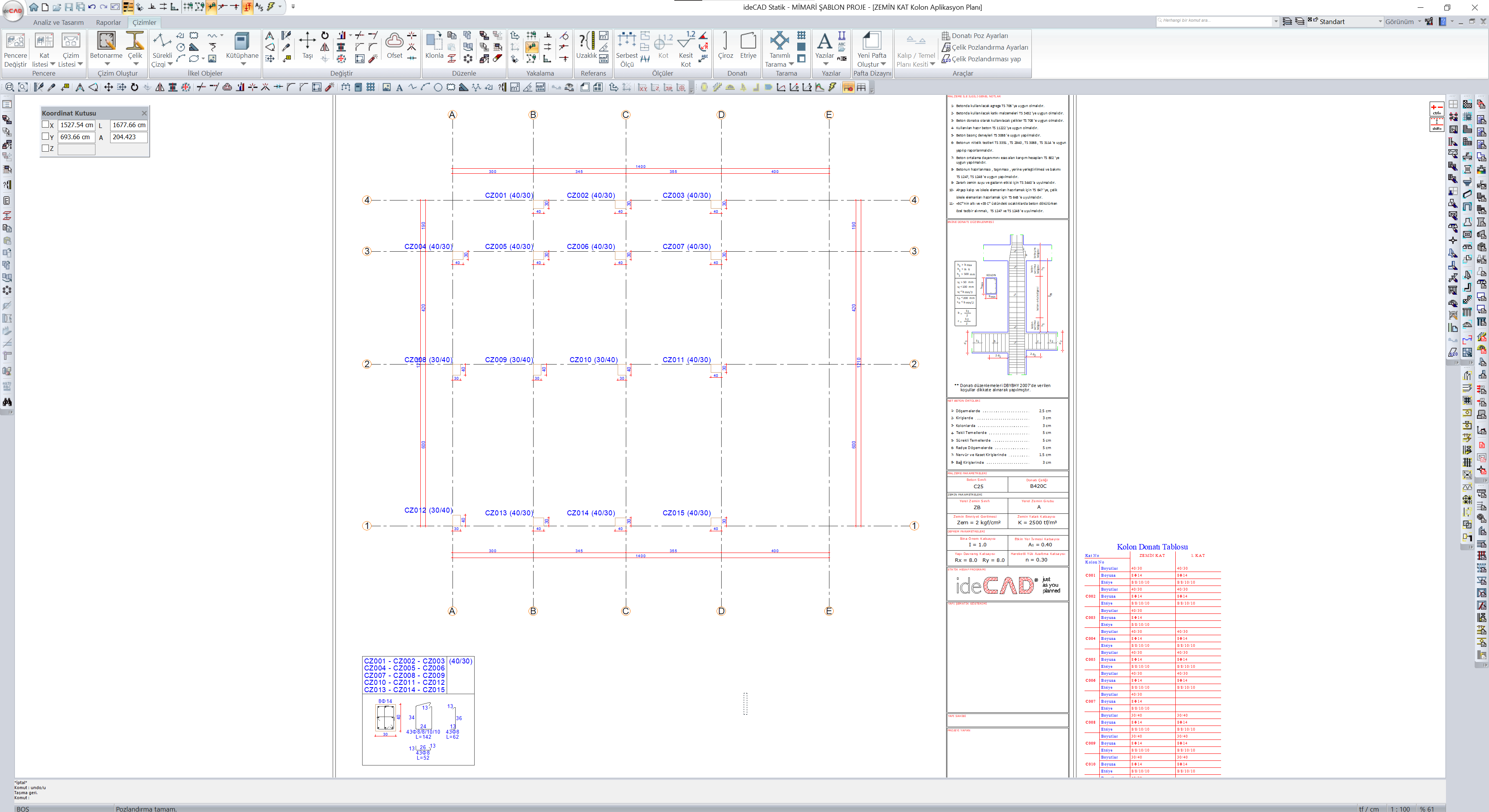Toggle the Y coordinate lock checkbox
This screenshot has height=812, width=1489.
pyautogui.click(x=46, y=136)
